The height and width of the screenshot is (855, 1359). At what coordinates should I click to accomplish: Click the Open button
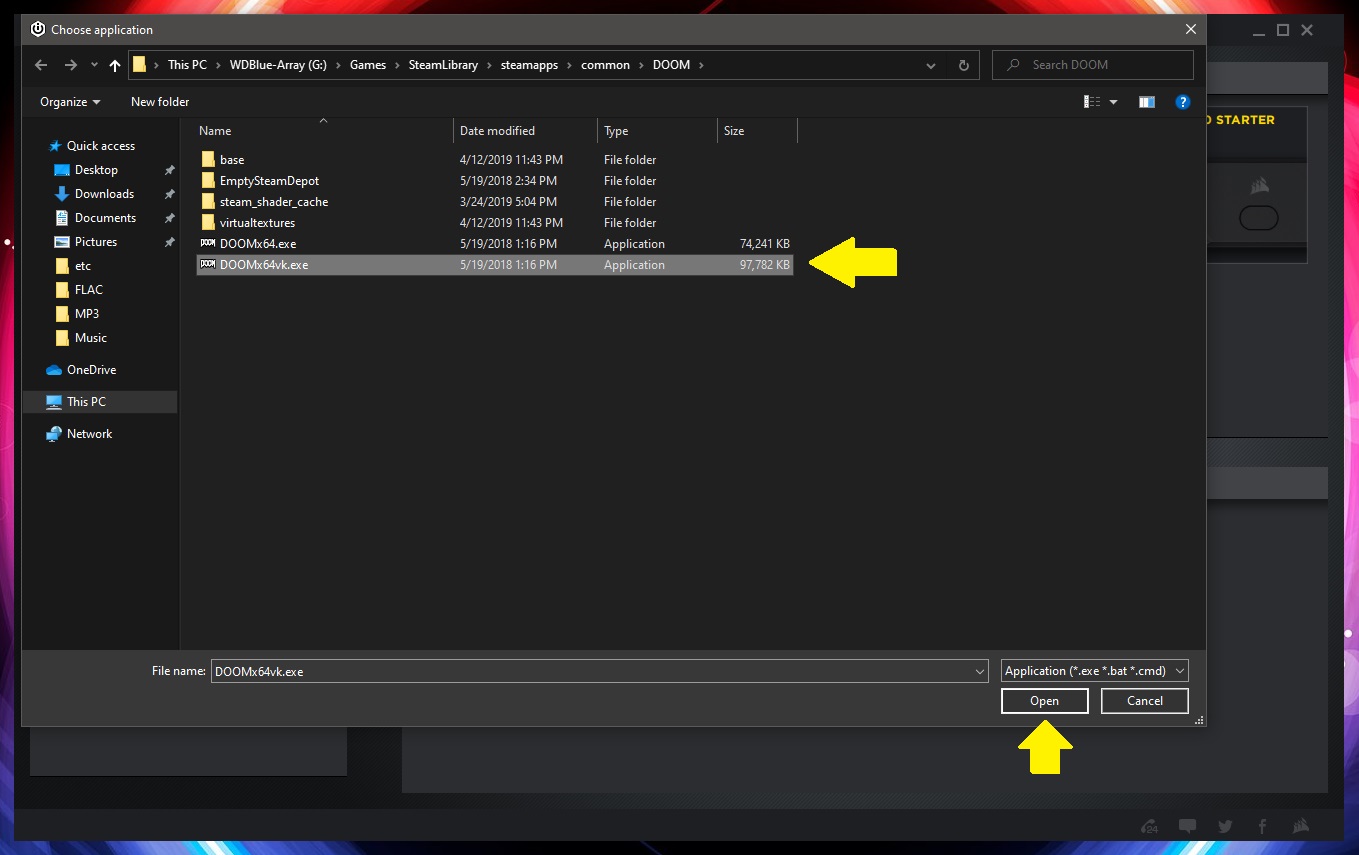[x=1045, y=701]
